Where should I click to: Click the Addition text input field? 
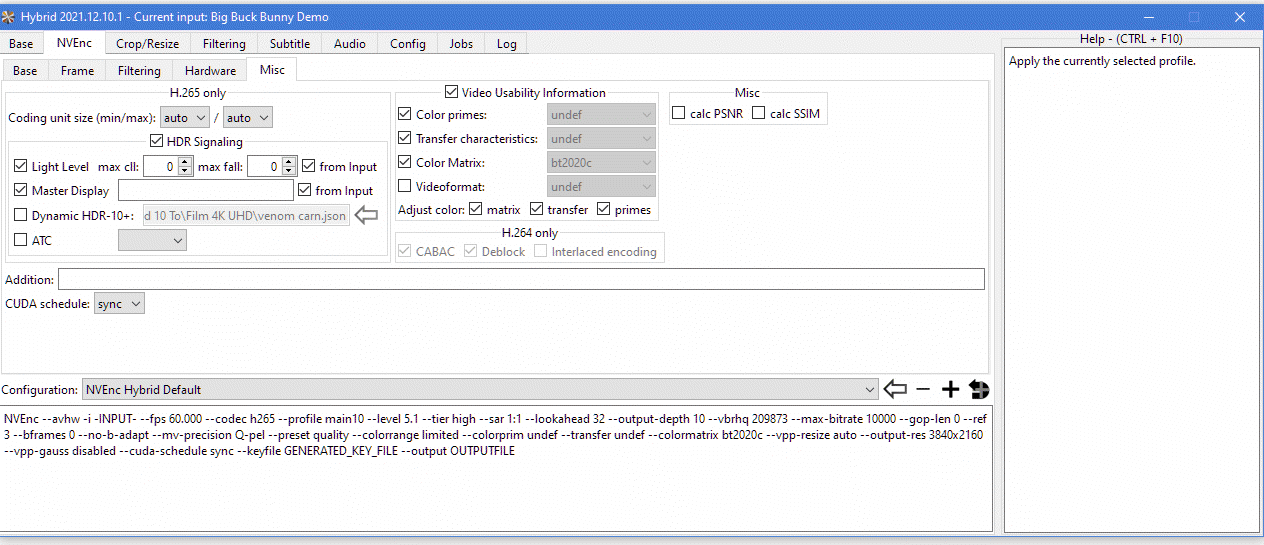pyautogui.click(x=520, y=279)
